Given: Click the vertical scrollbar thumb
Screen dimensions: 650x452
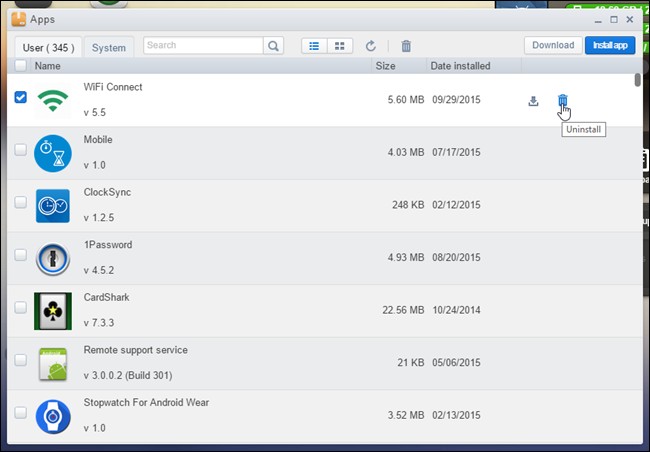Looking at the screenshot, I should point(638,80).
